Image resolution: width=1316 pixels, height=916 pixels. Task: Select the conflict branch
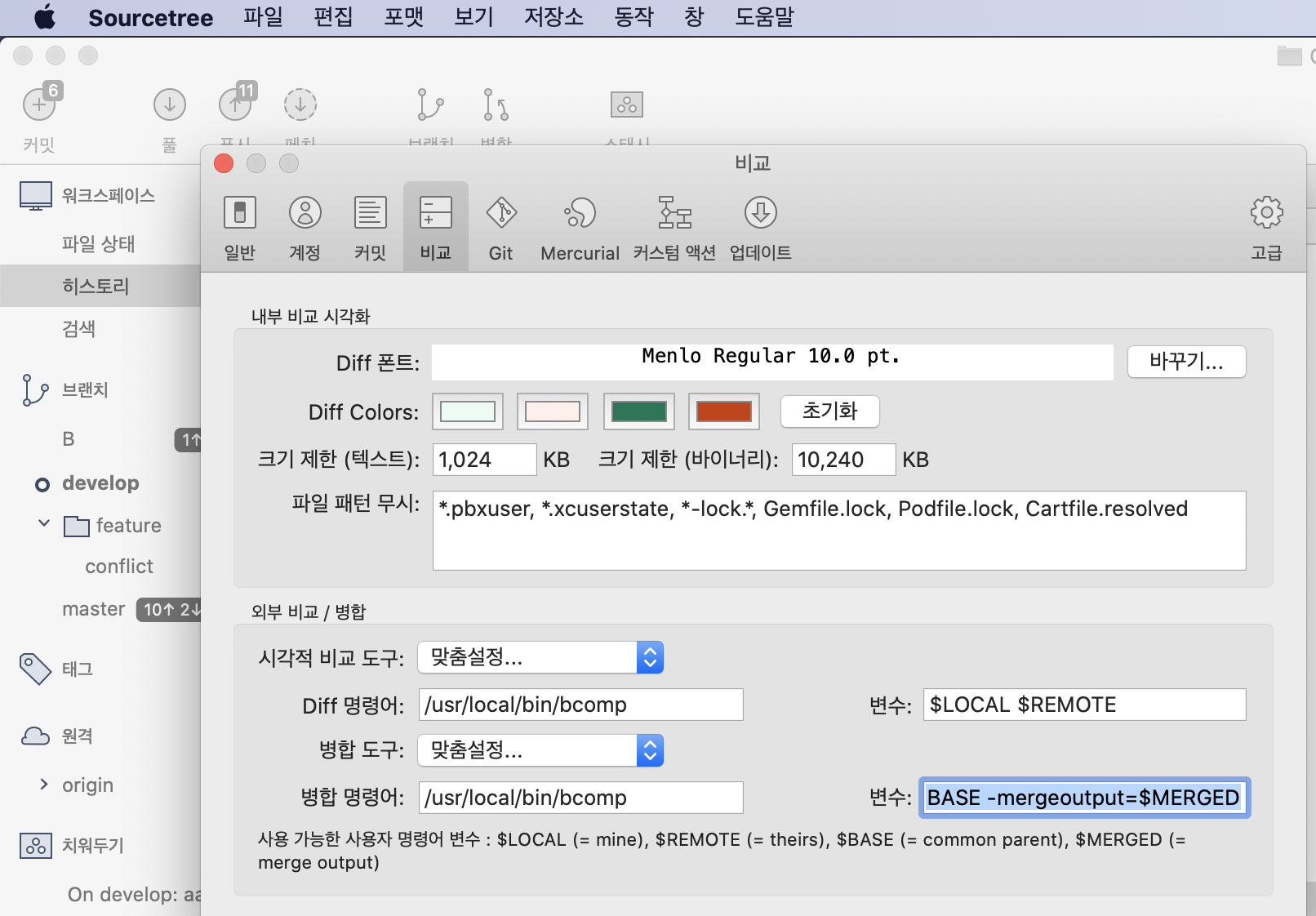click(119, 567)
